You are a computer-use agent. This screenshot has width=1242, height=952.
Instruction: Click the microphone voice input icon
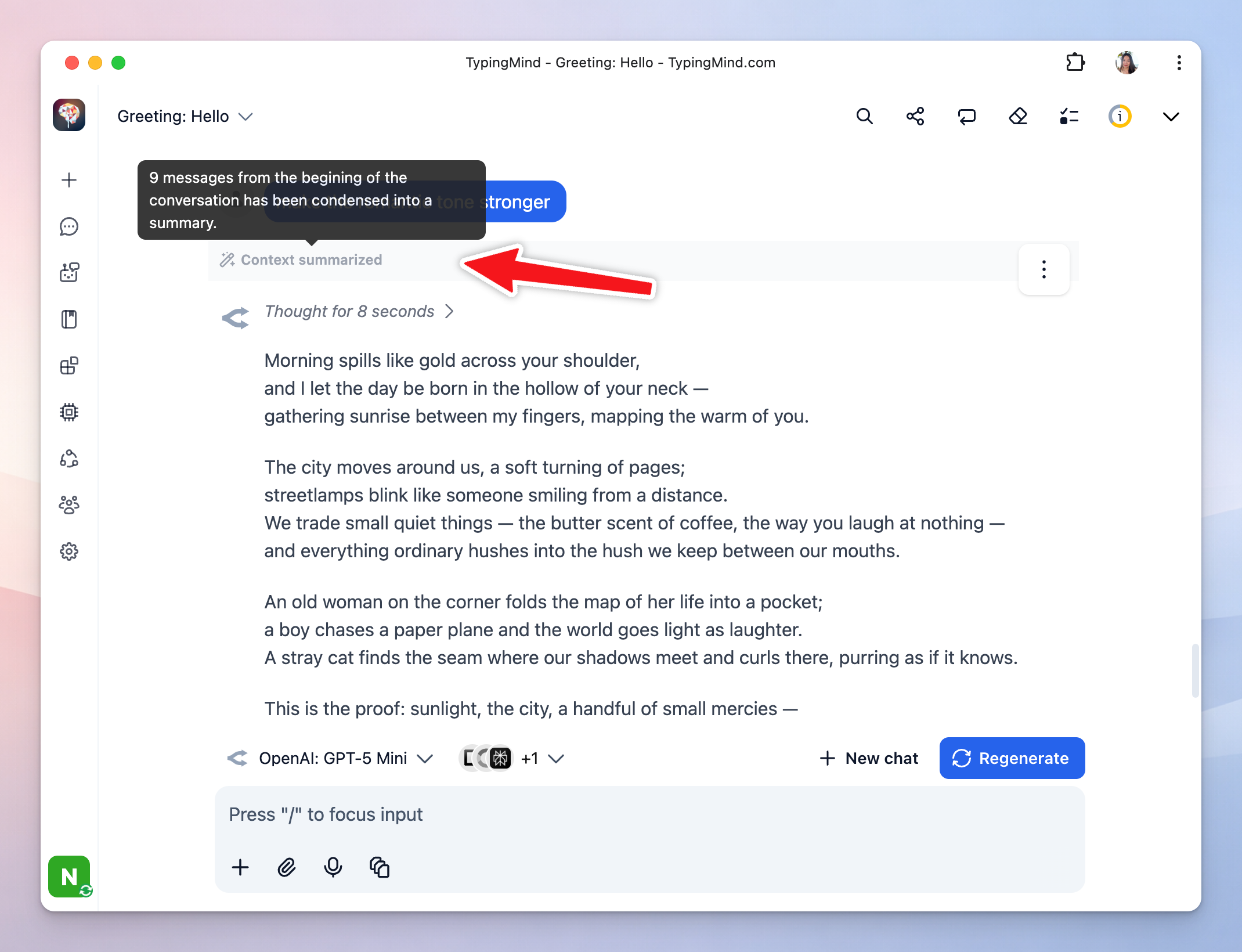333,868
